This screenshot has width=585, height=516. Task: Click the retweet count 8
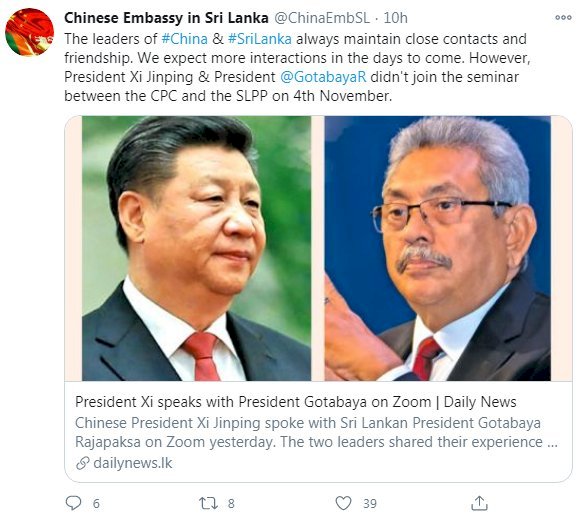point(231,503)
